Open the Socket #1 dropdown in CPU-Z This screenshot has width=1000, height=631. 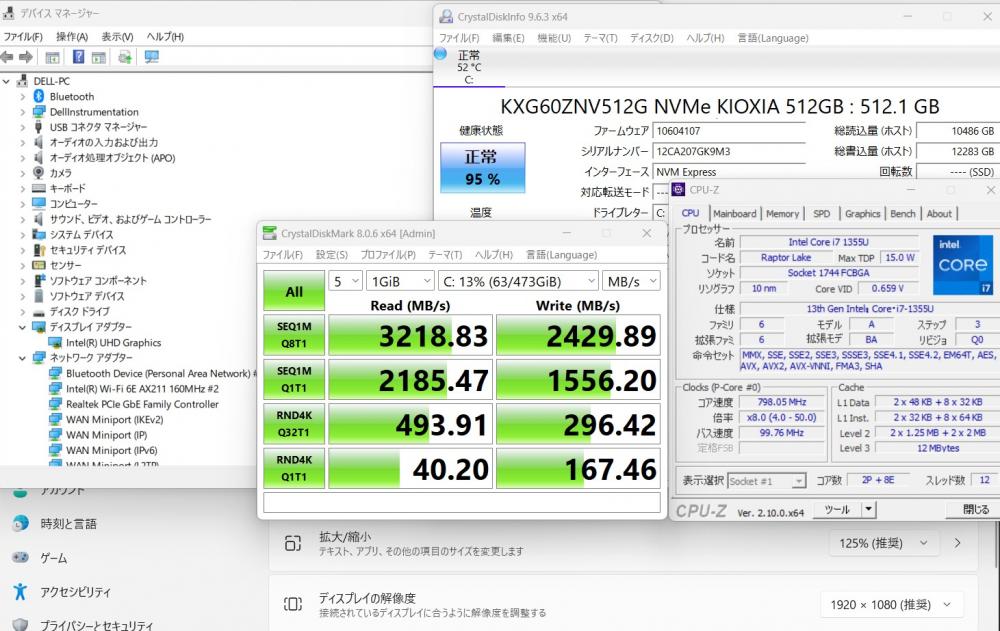[767, 481]
